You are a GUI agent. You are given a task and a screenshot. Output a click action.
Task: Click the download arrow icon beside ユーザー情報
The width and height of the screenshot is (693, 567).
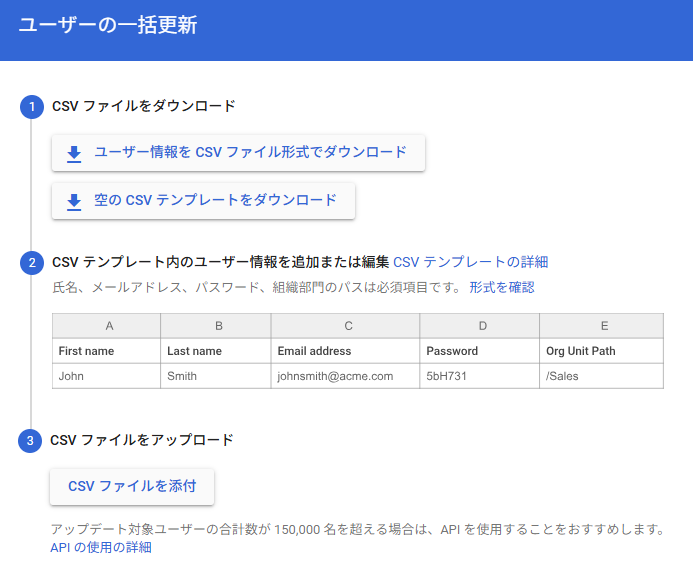tap(74, 153)
